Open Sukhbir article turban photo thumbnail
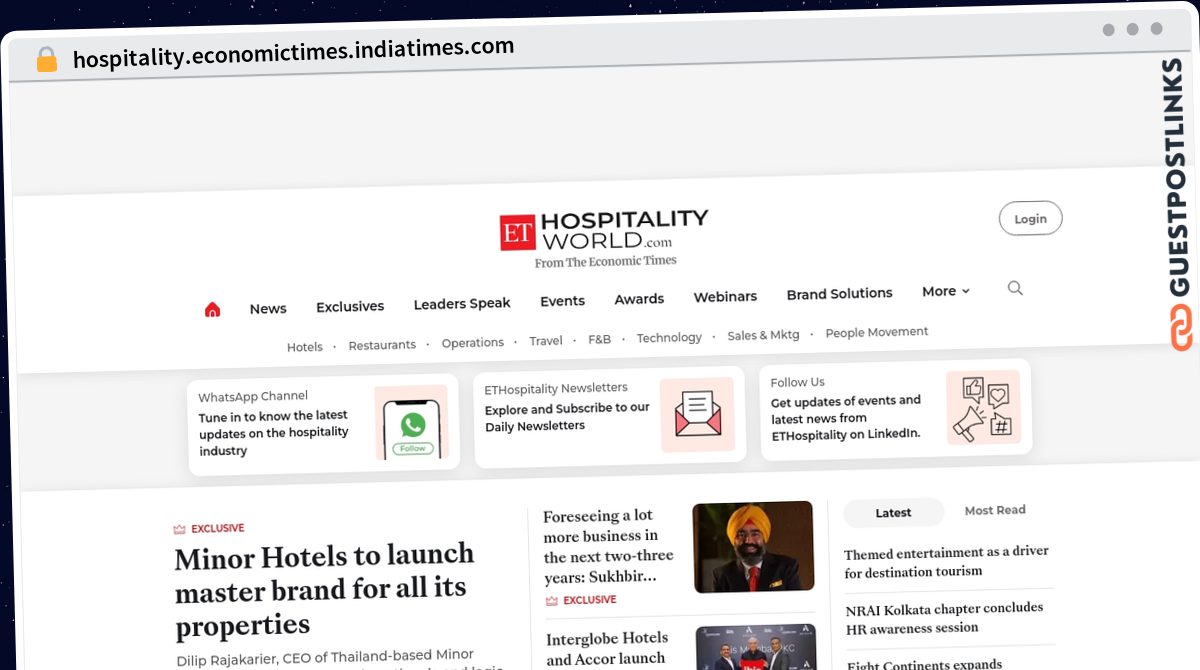1200x670 pixels. [753, 546]
